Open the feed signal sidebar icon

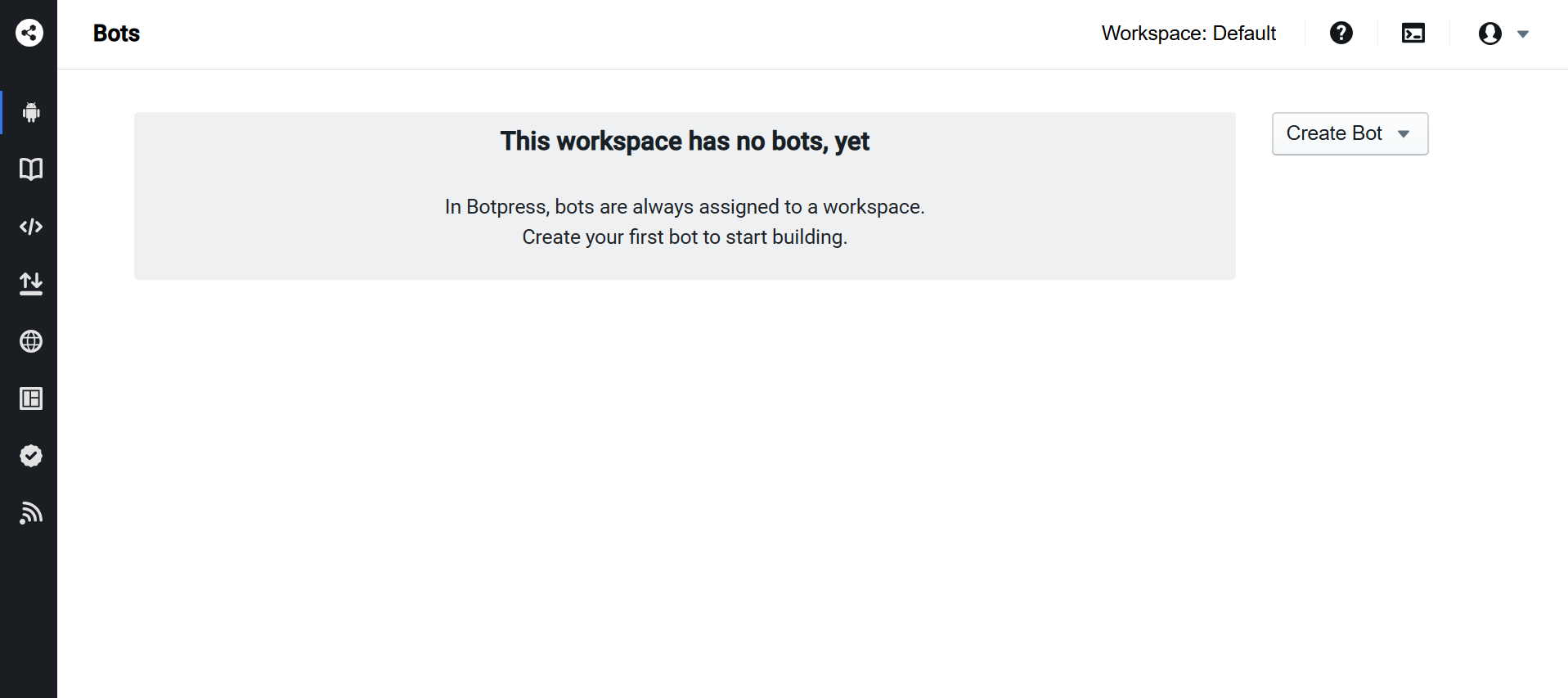[31, 513]
